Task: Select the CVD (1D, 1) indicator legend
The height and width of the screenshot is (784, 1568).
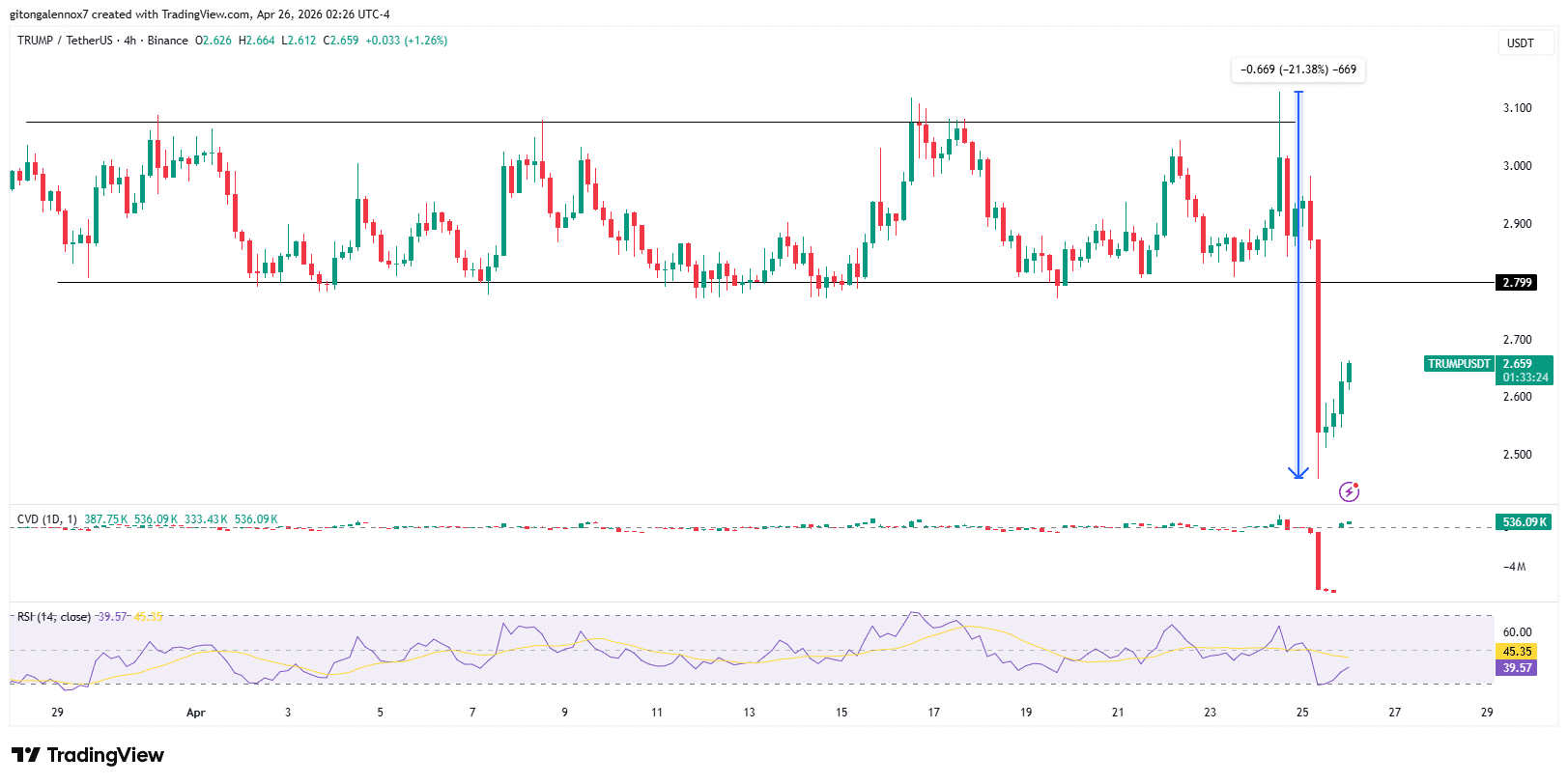Action: coord(46,519)
